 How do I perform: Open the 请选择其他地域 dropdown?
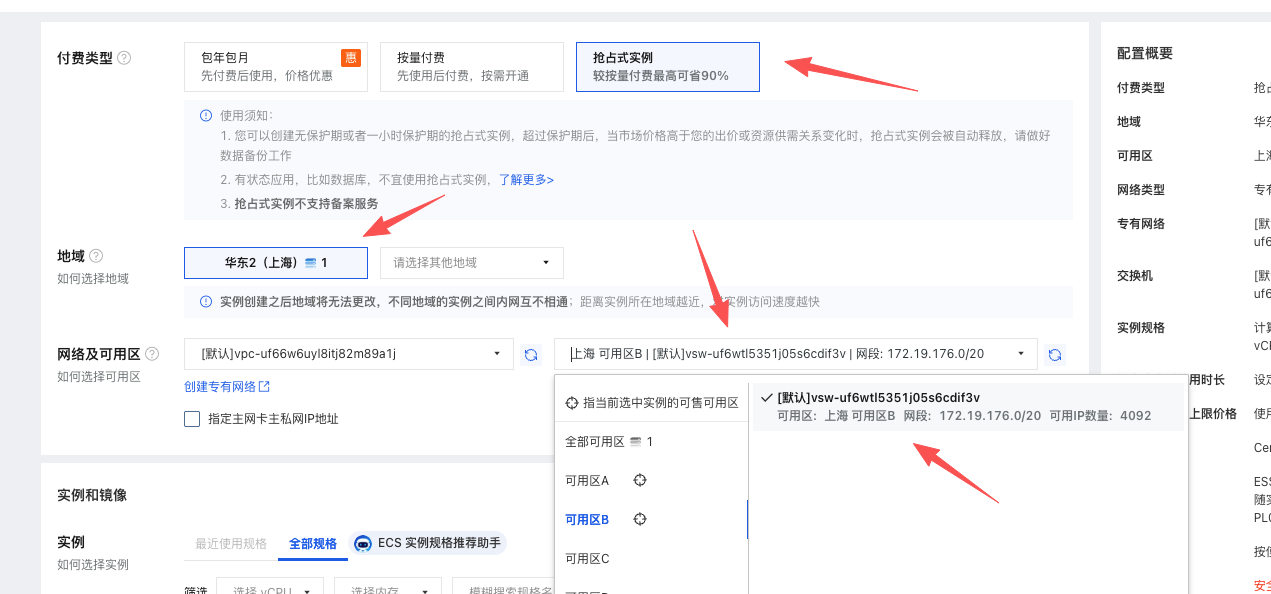point(471,263)
